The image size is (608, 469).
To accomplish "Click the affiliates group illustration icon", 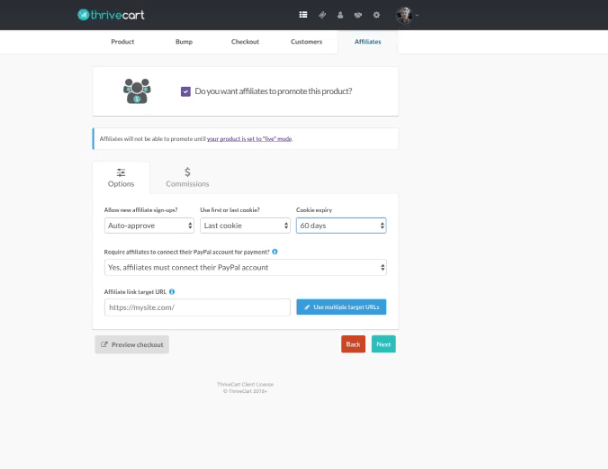I will [137, 91].
